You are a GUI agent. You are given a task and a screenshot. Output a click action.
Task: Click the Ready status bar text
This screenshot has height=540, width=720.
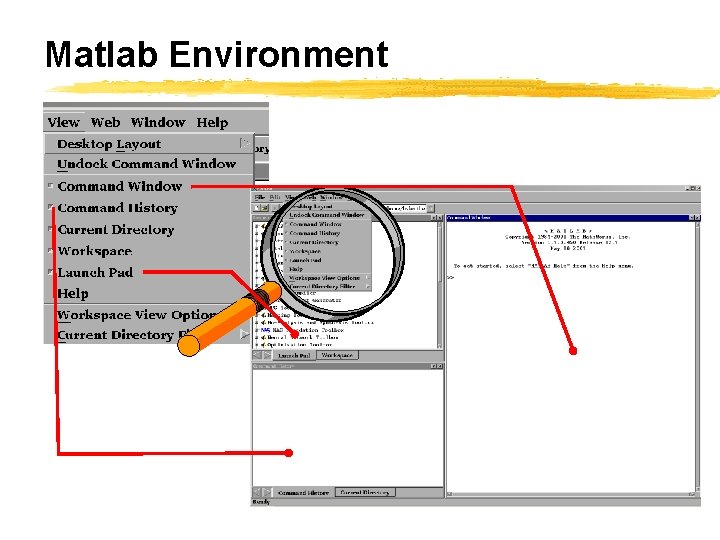[261, 502]
